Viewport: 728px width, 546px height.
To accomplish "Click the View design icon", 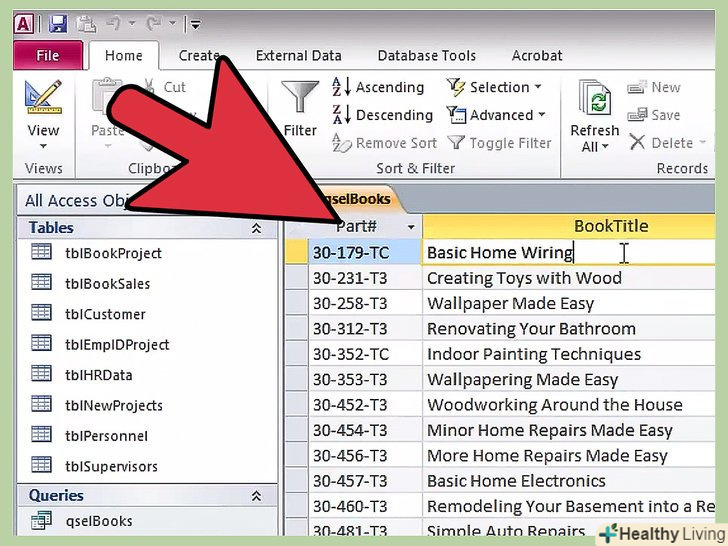I will 43,97.
